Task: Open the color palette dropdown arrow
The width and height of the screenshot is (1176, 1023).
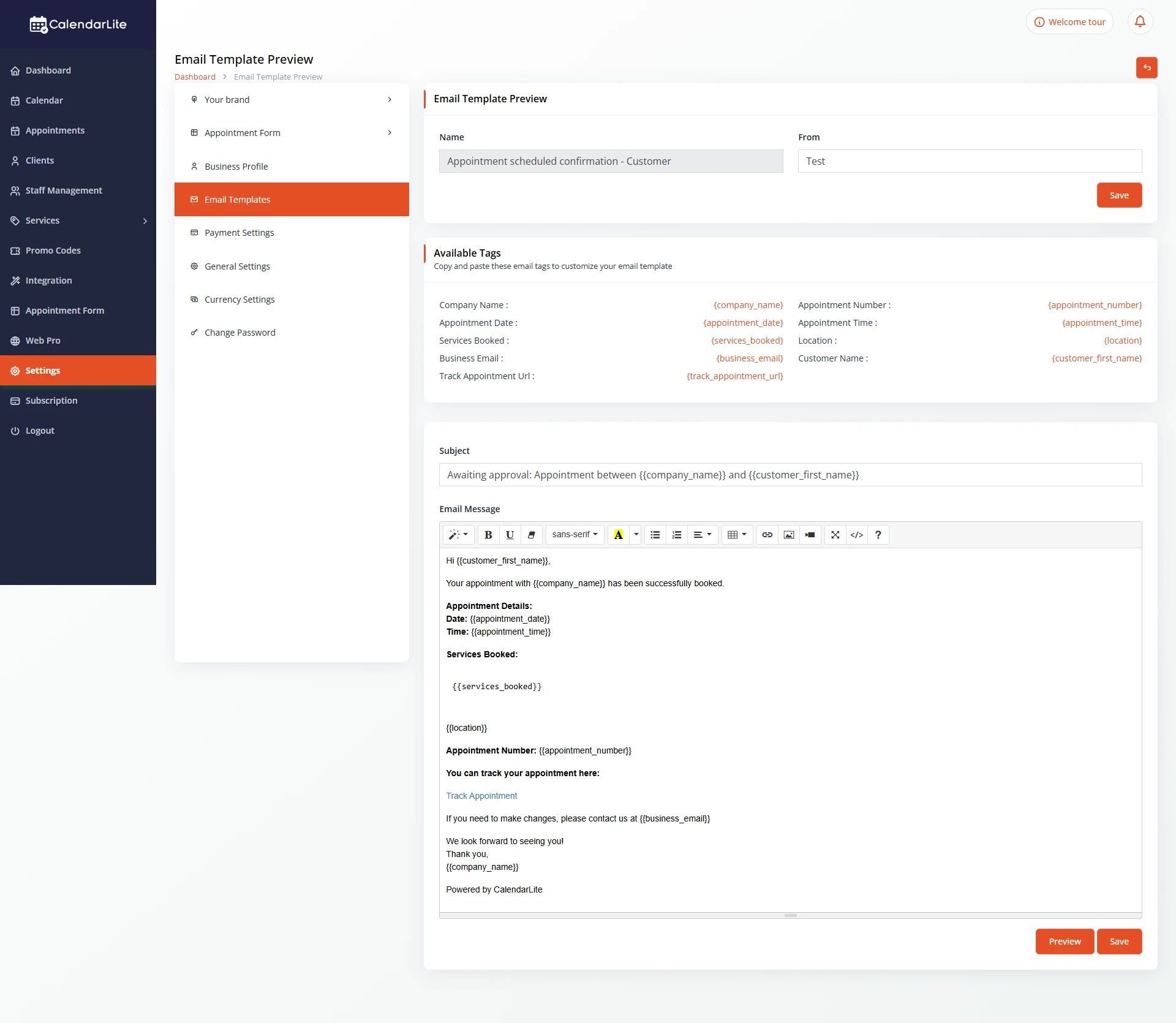Action: pyautogui.click(x=636, y=535)
